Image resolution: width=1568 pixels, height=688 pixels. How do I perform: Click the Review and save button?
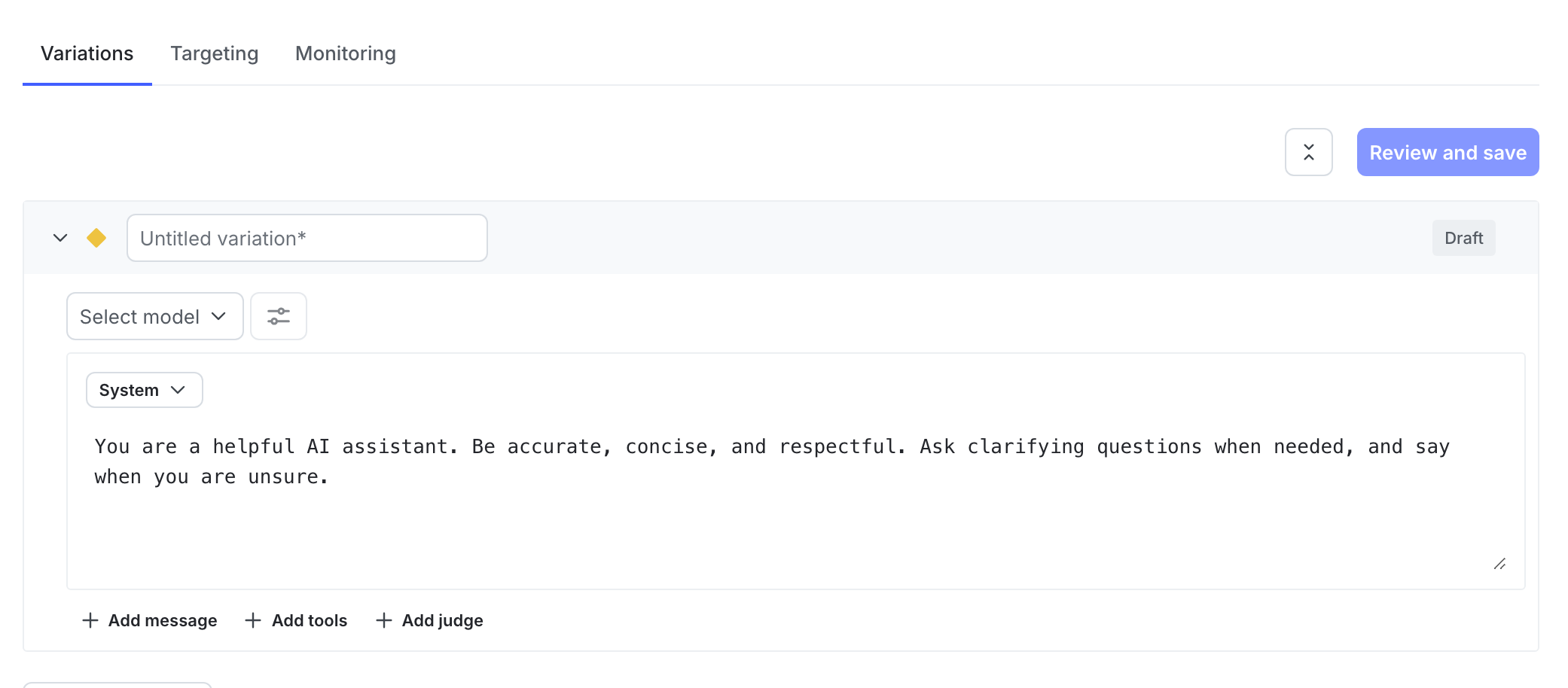pyautogui.click(x=1447, y=152)
